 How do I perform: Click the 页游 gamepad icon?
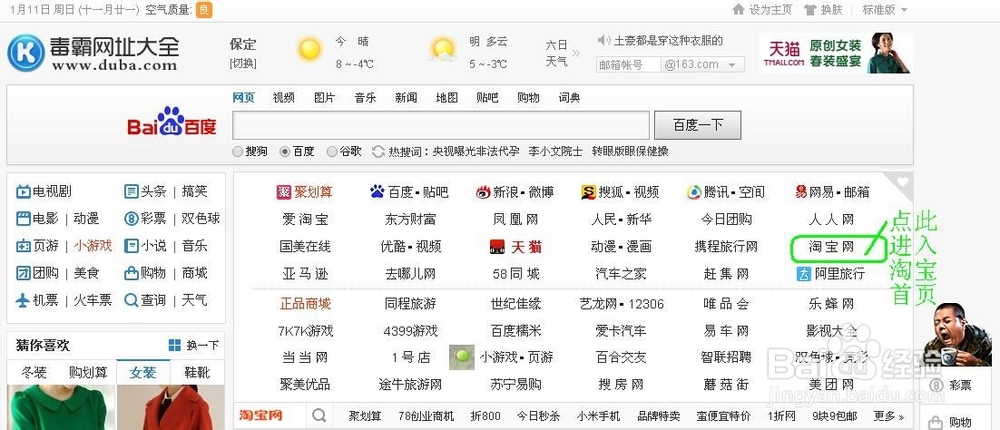[x=23, y=246]
